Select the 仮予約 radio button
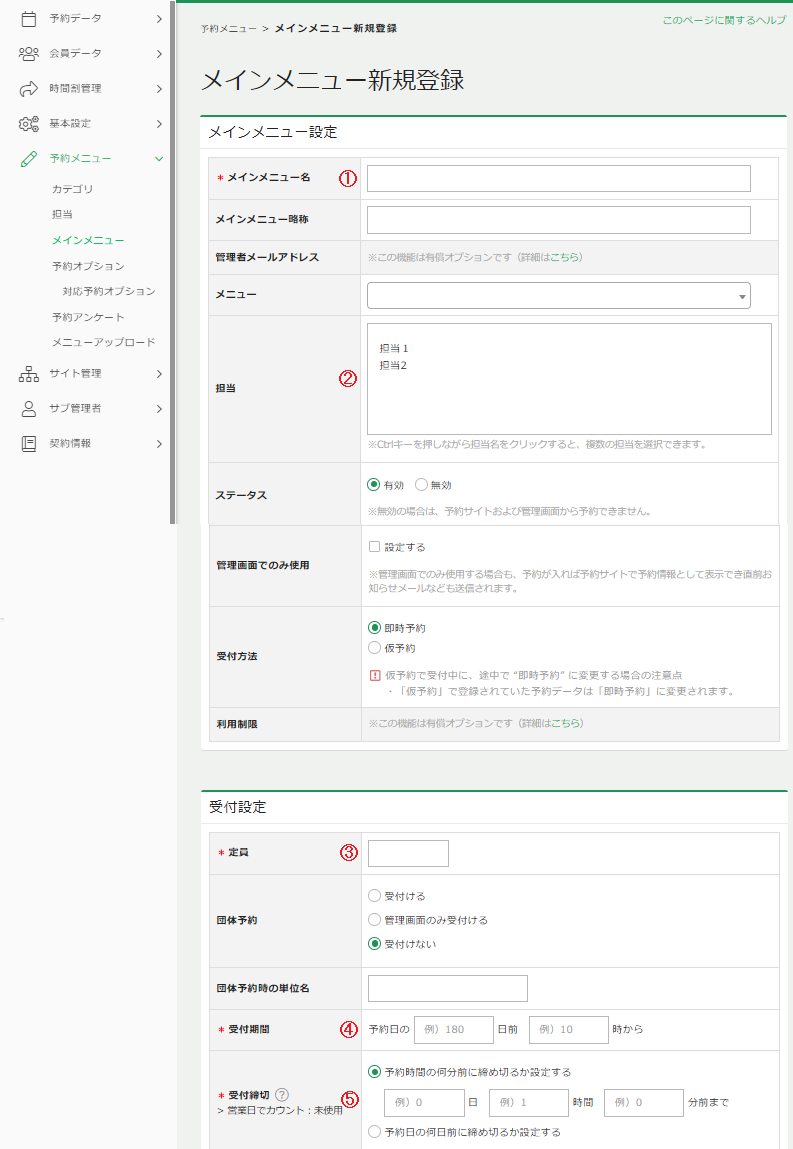This screenshot has height=1149, width=793. [x=375, y=648]
